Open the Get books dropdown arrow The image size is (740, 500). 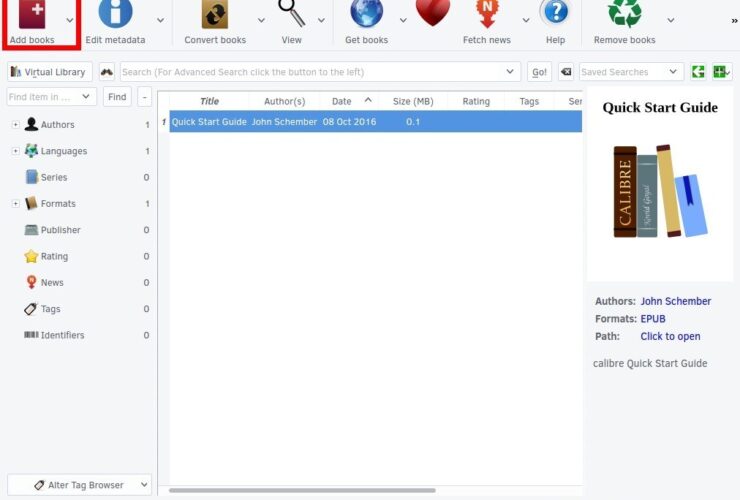[x=403, y=20]
